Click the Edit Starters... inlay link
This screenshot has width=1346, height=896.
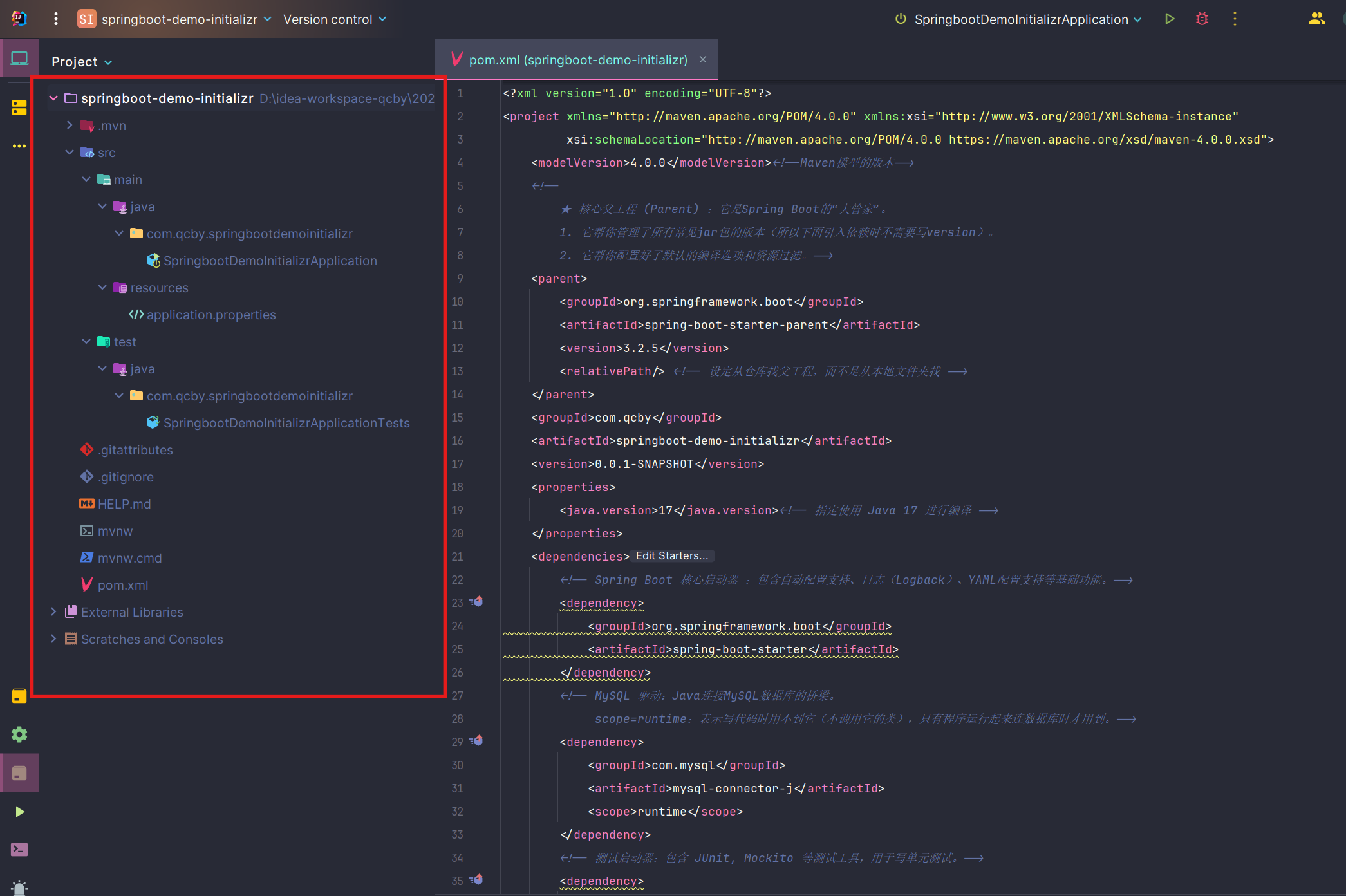click(671, 556)
